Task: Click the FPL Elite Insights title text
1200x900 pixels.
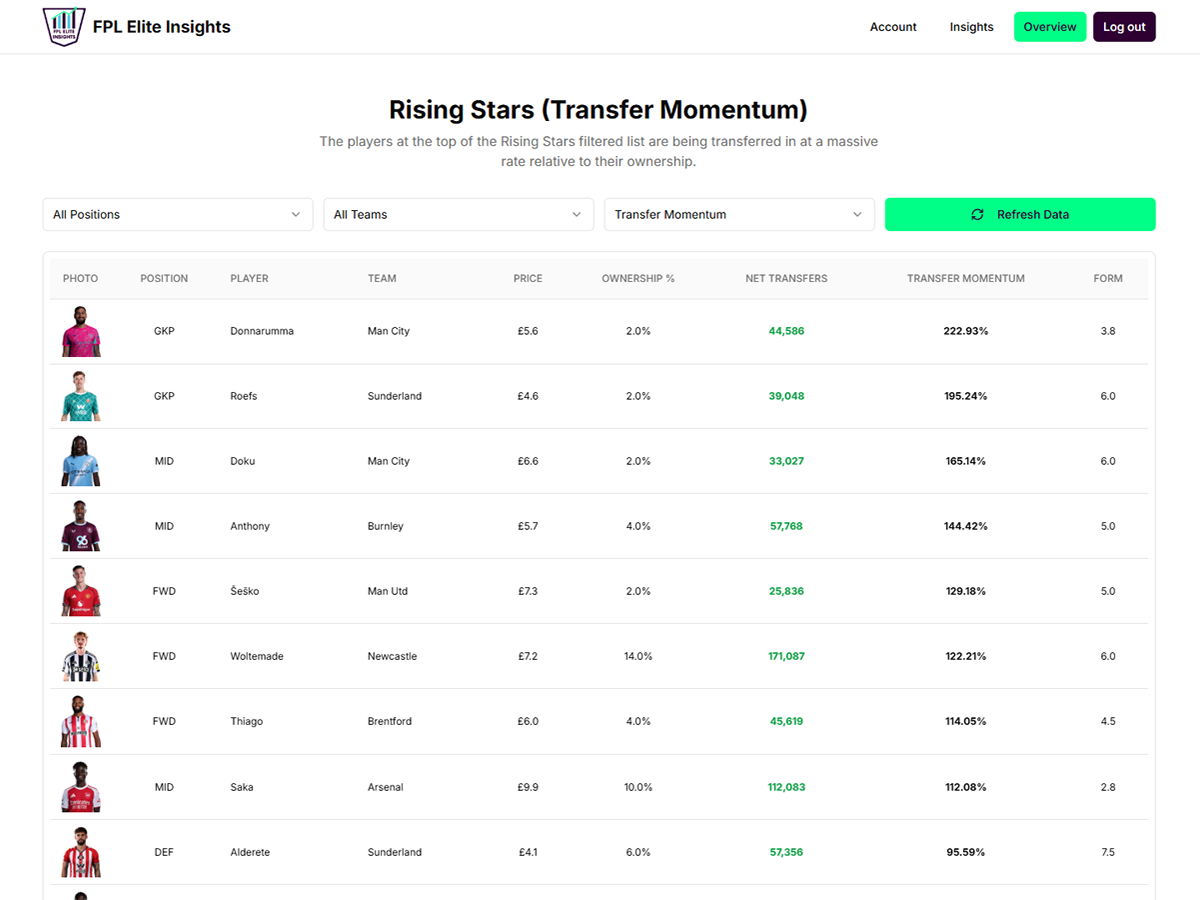Action: [x=161, y=27]
